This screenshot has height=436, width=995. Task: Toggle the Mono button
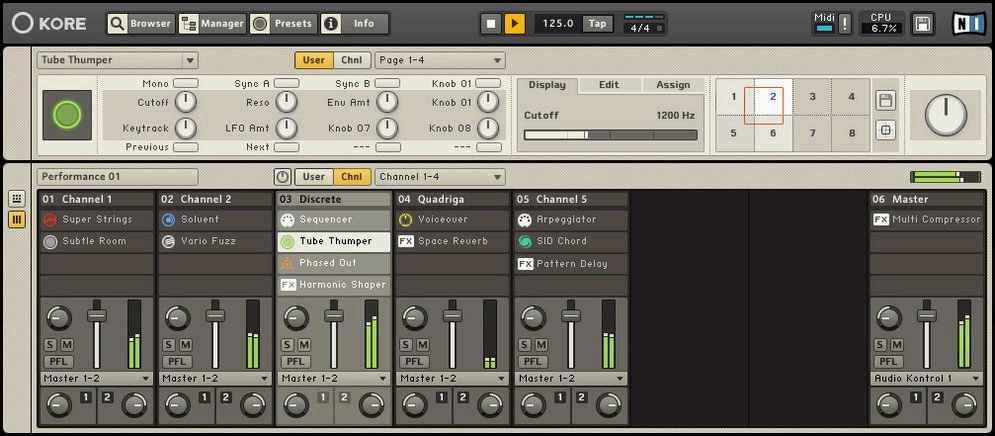(186, 83)
